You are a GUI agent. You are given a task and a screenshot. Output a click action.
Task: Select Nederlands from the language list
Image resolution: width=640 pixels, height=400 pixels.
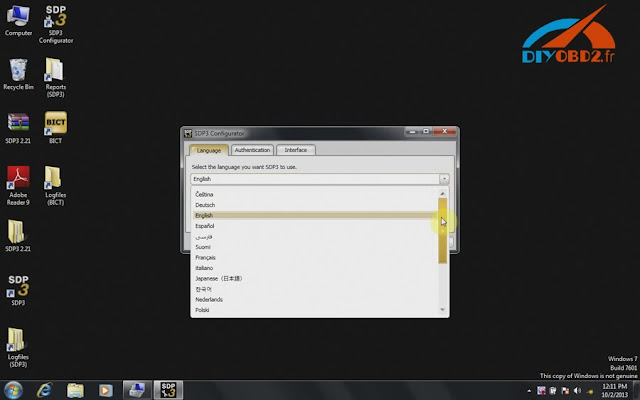coord(315,300)
